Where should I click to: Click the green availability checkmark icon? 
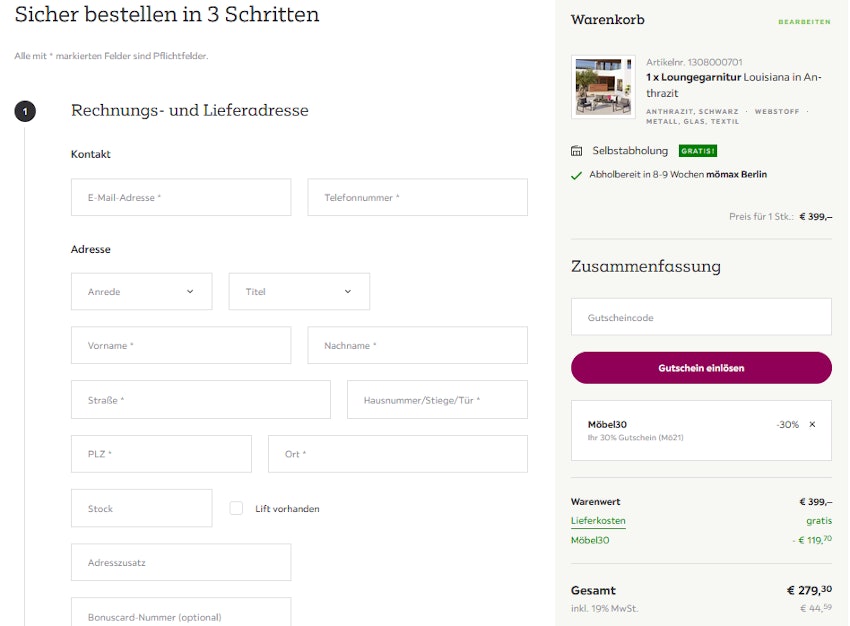coord(576,175)
